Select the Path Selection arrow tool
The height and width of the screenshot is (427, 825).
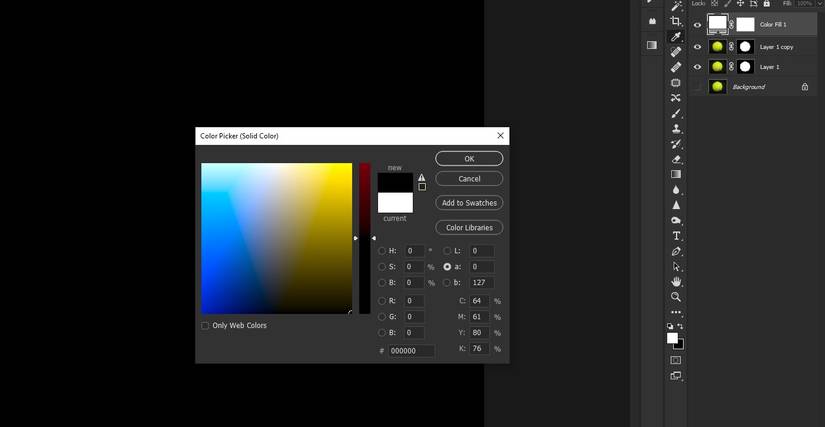676,267
